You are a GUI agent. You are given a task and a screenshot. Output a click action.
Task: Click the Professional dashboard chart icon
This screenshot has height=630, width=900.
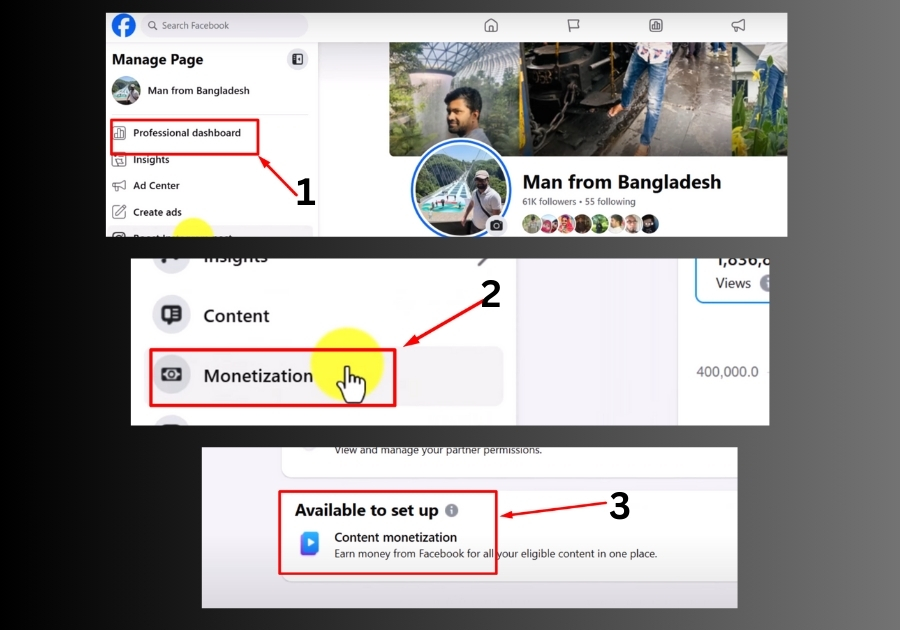(119, 133)
